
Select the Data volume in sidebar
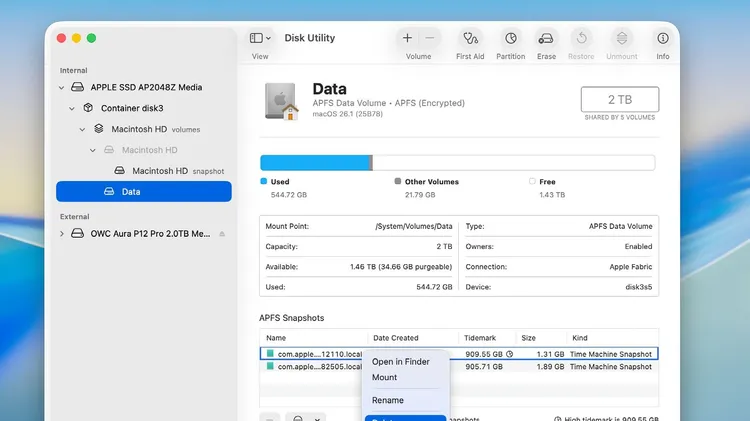point(131,191)
